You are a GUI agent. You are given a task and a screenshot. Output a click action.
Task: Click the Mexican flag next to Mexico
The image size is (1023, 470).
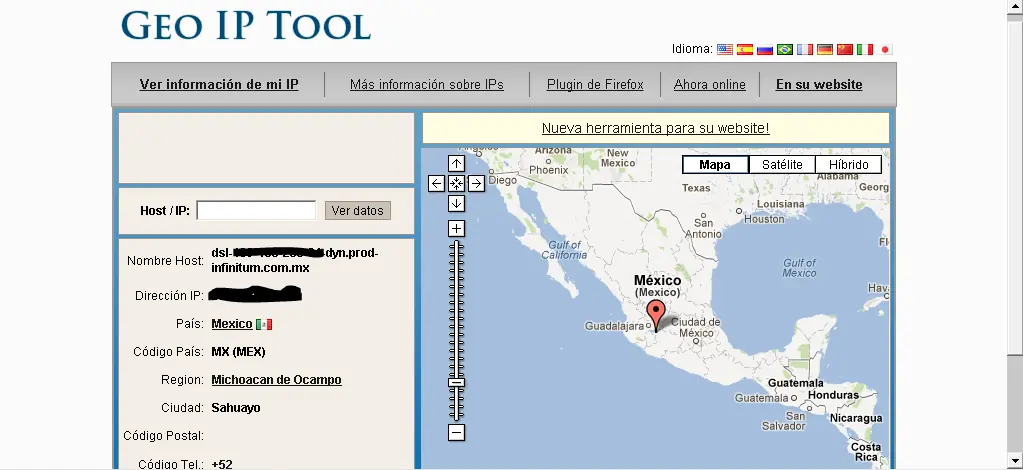pyautogui.click(x=264, y=324)
